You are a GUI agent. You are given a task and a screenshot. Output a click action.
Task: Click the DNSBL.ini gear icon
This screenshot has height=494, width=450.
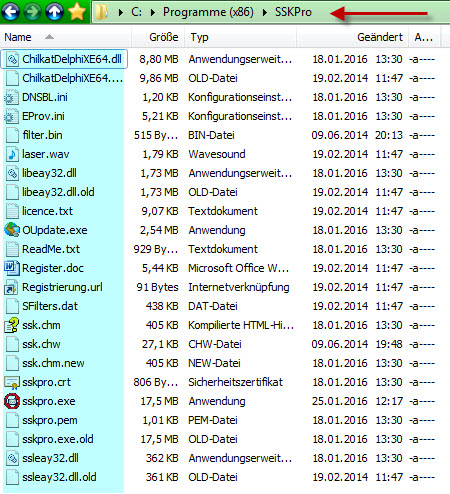pos(11,97)
